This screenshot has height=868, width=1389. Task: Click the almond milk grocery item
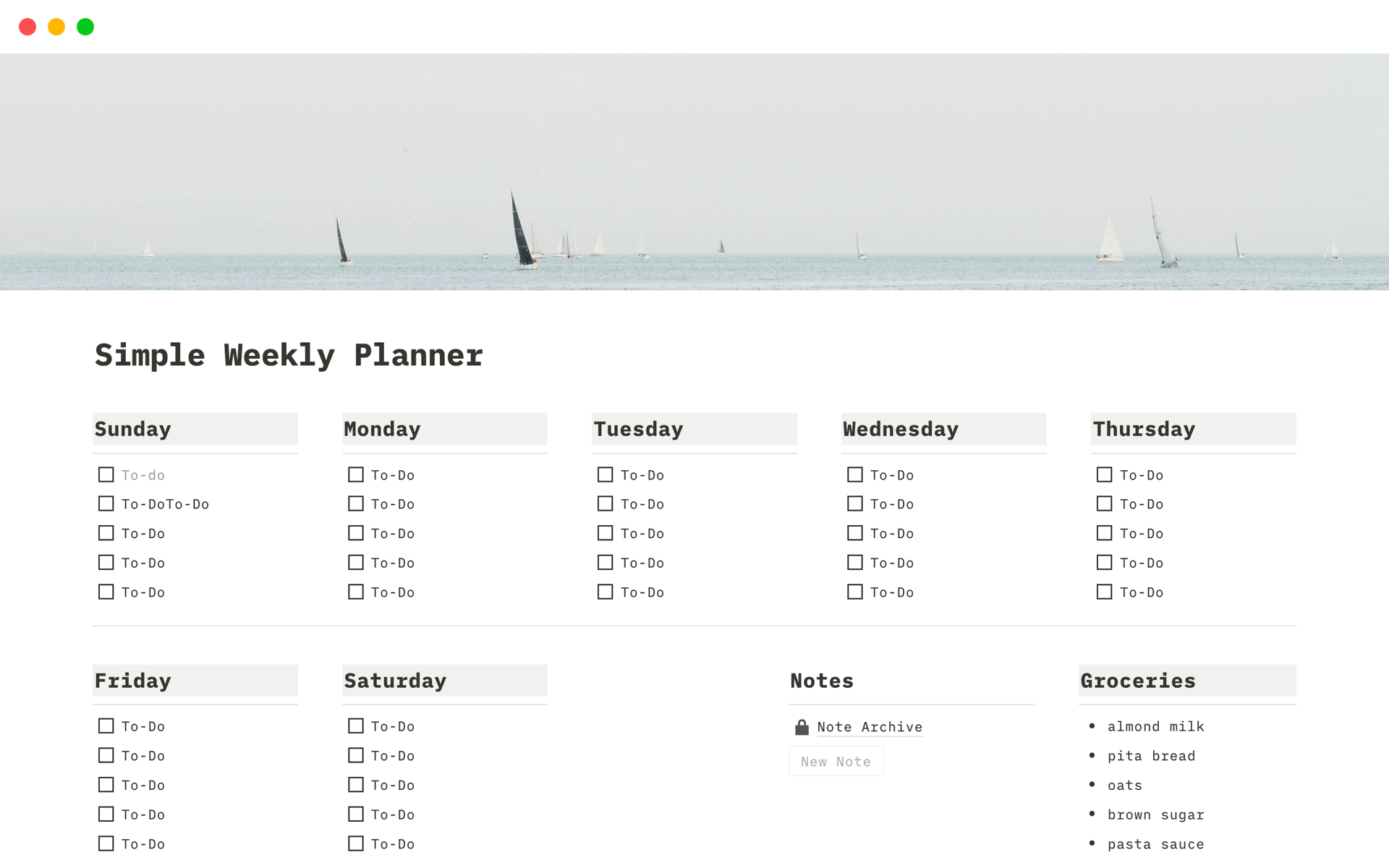[x=1153, y=727]
